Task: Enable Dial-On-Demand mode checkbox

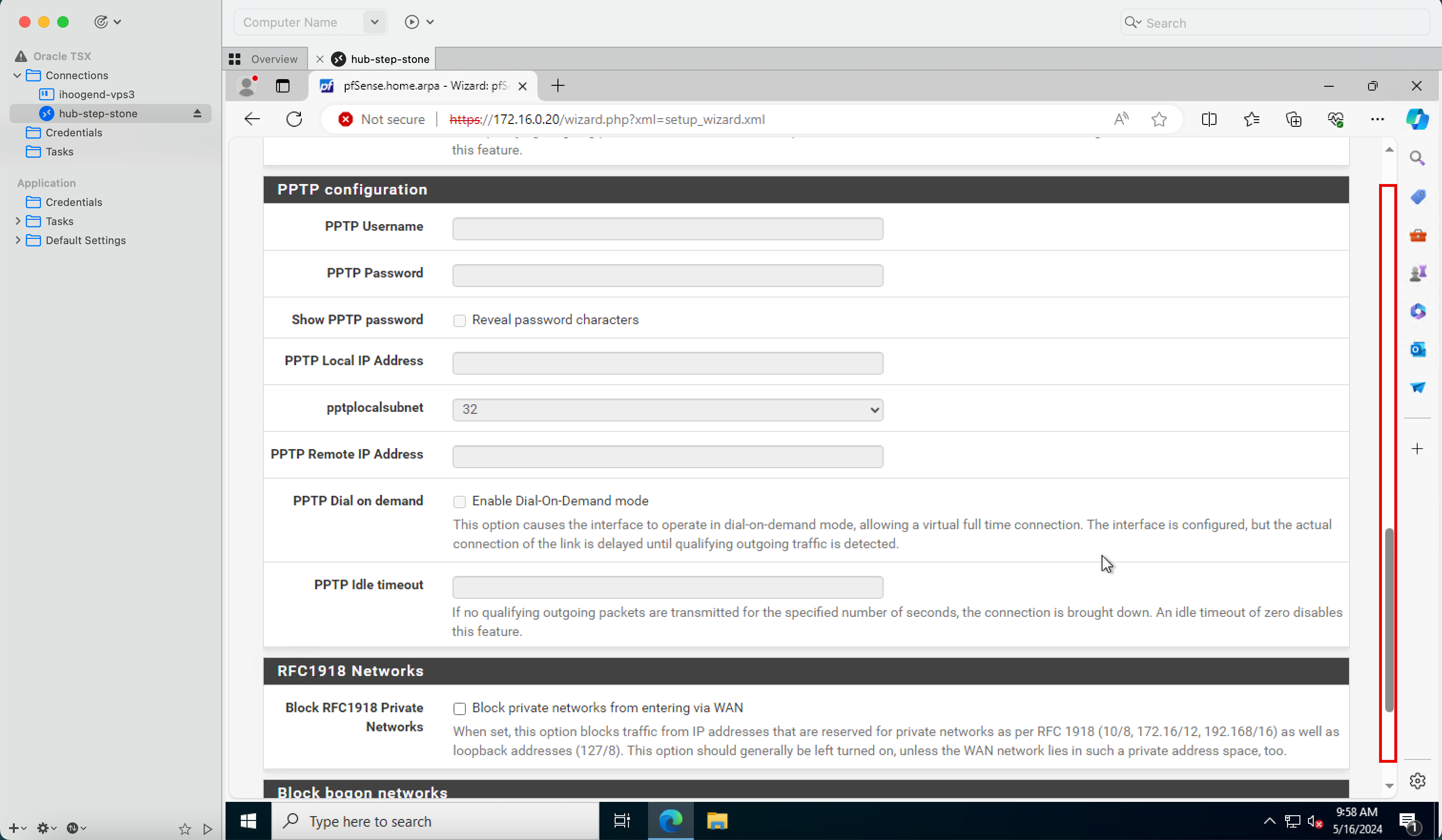Action: 460,502
